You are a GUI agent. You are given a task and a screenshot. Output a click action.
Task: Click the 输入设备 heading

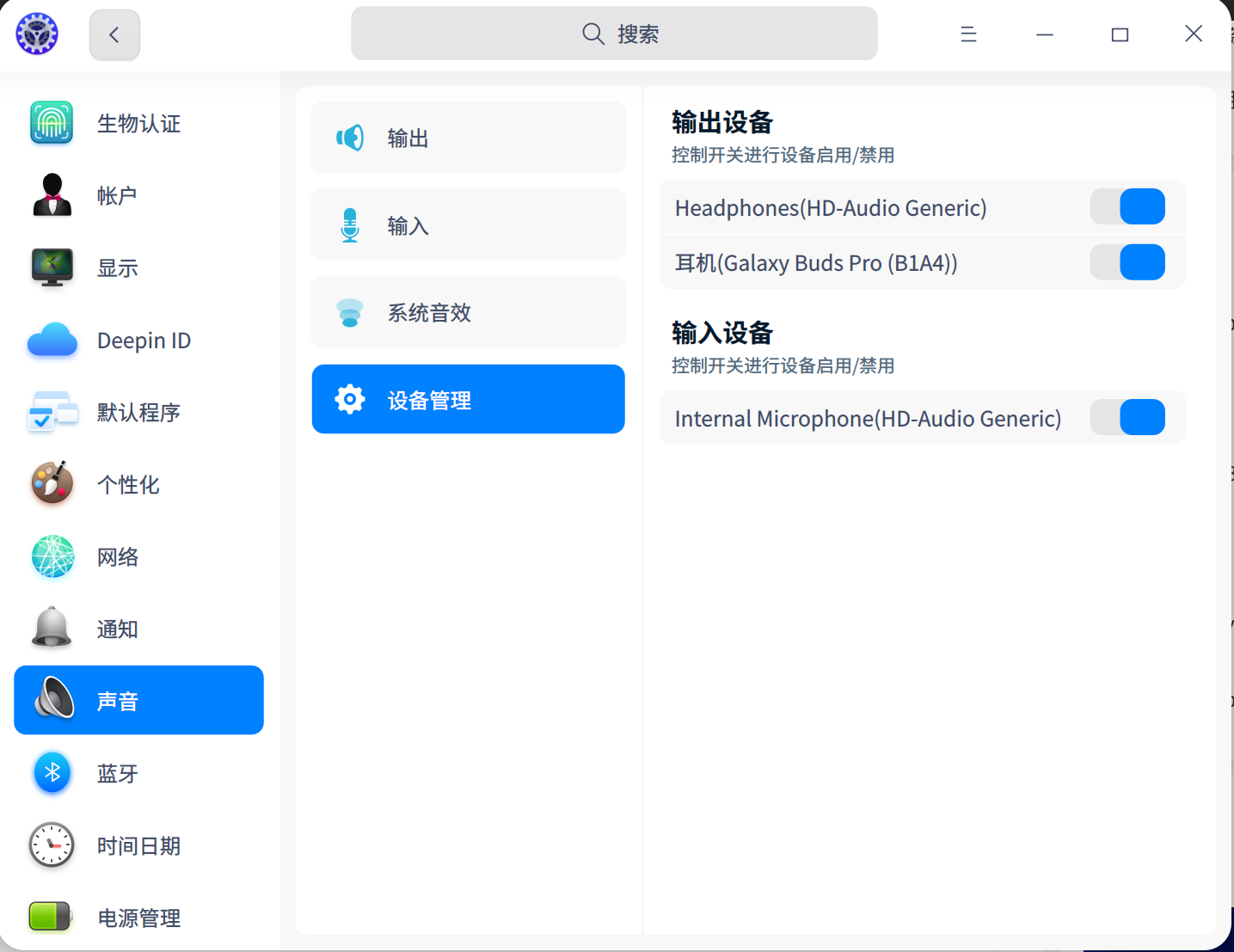pos(722,333)
